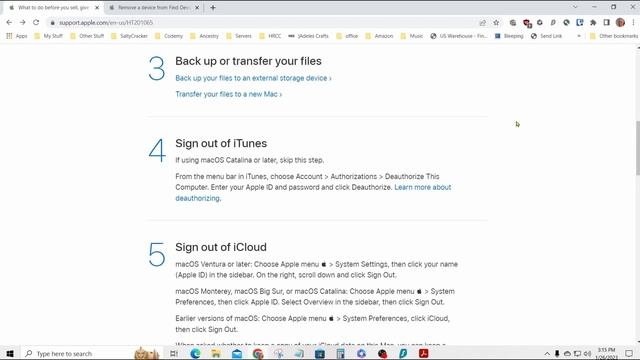This screenshot has height=360, width=640.
Task: Open File Explorer from taskbar
Action: pos(216,353)
